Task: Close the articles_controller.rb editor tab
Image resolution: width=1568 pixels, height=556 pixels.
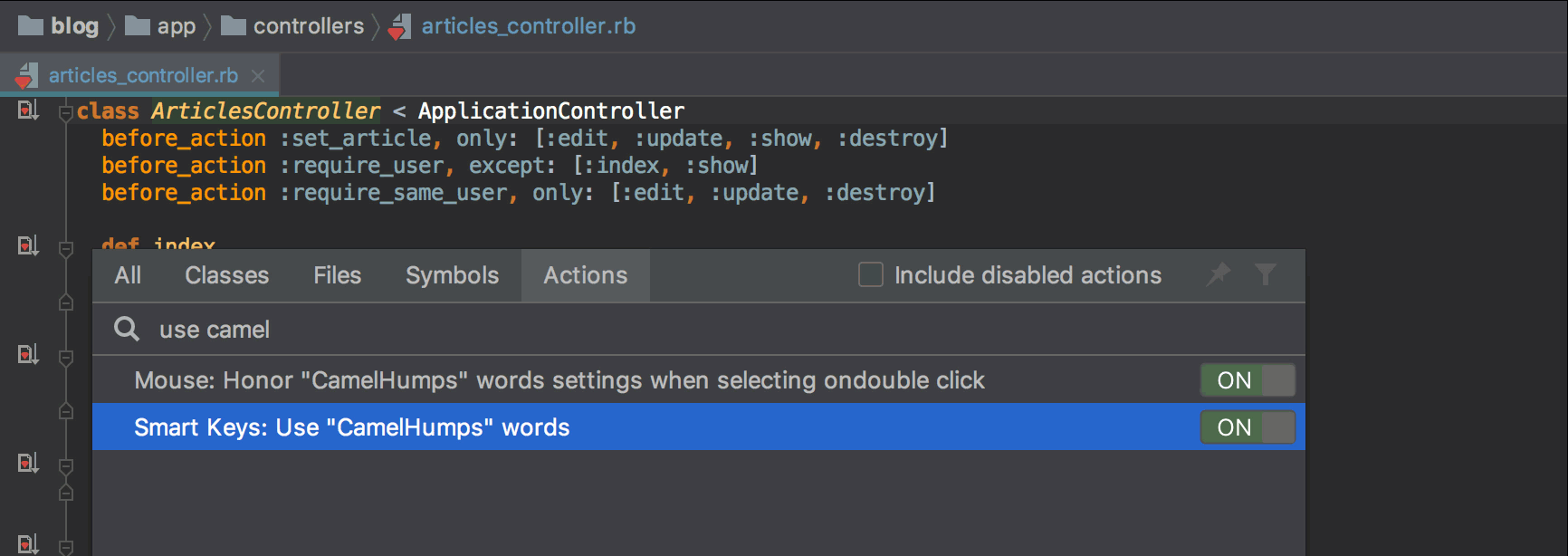Action: tap(258, 76)
